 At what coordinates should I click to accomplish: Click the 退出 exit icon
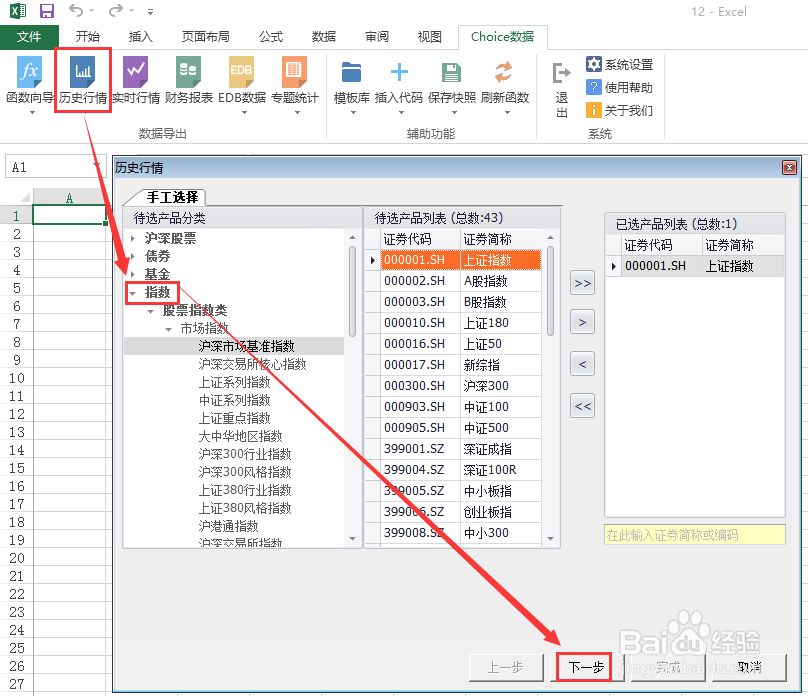pyautogui.click(x=561, y=73)
